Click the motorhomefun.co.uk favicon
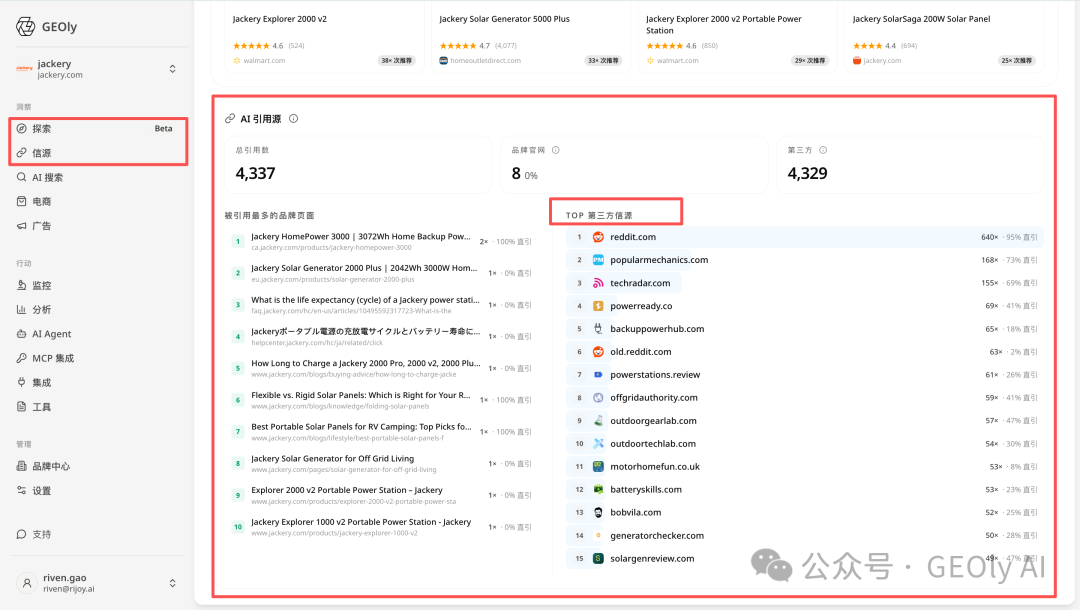The image size is (1080, 610). [598, 467]
